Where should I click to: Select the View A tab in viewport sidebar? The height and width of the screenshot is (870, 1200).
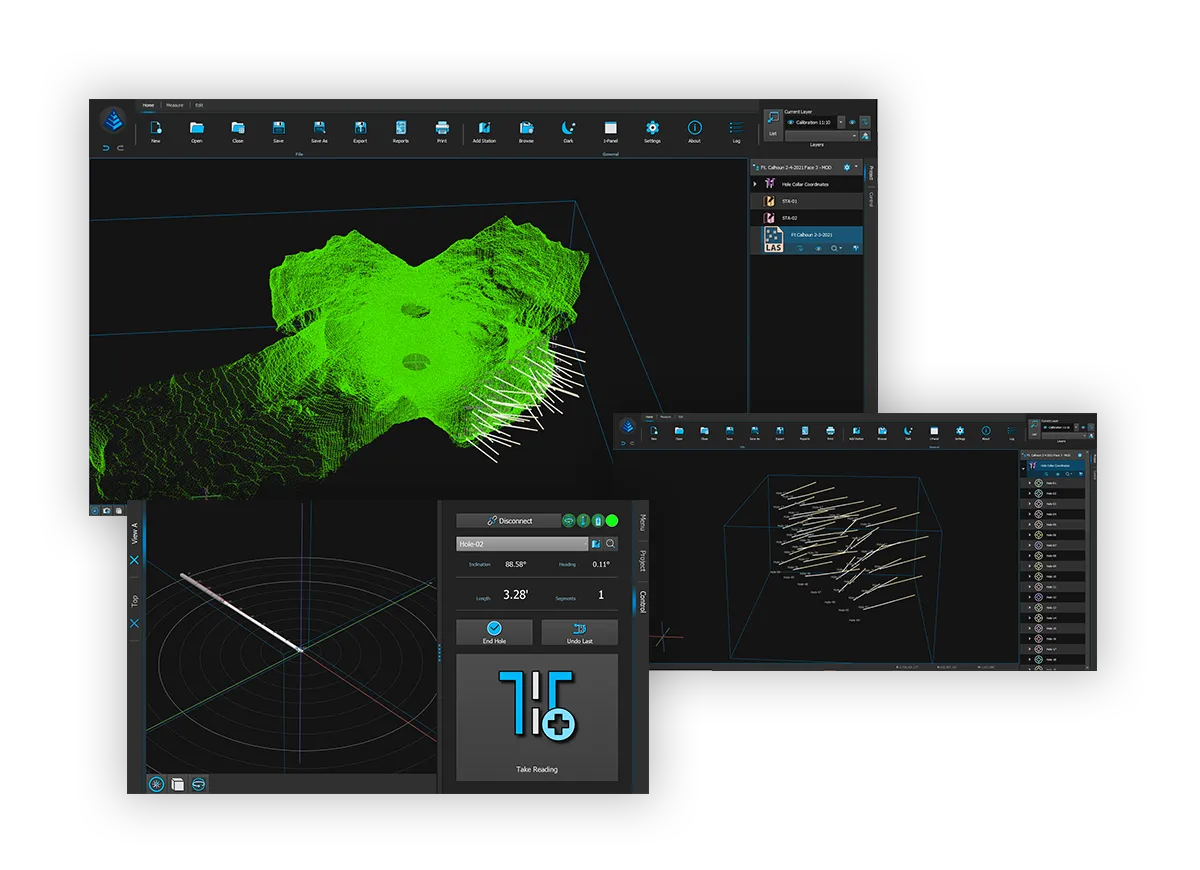pos(135,531)
